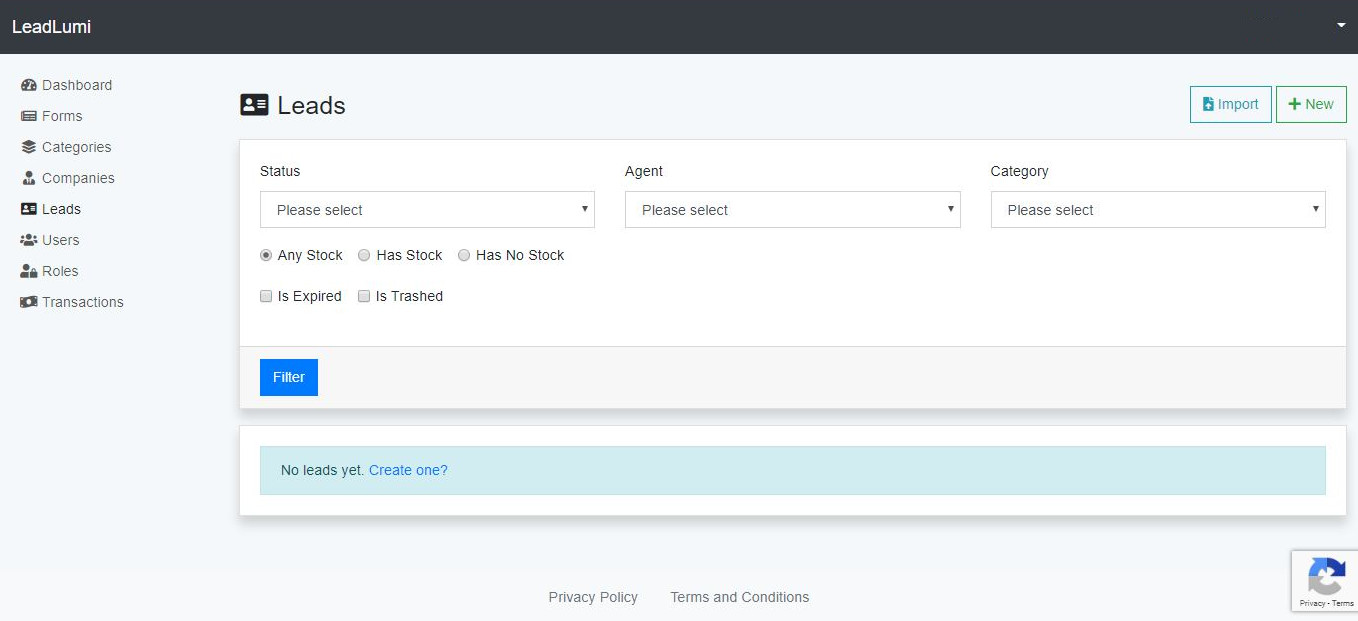The width and height of the screenshot is (1358, 621).
Task: Follow the Create one? link
Action: pos(408,470)
